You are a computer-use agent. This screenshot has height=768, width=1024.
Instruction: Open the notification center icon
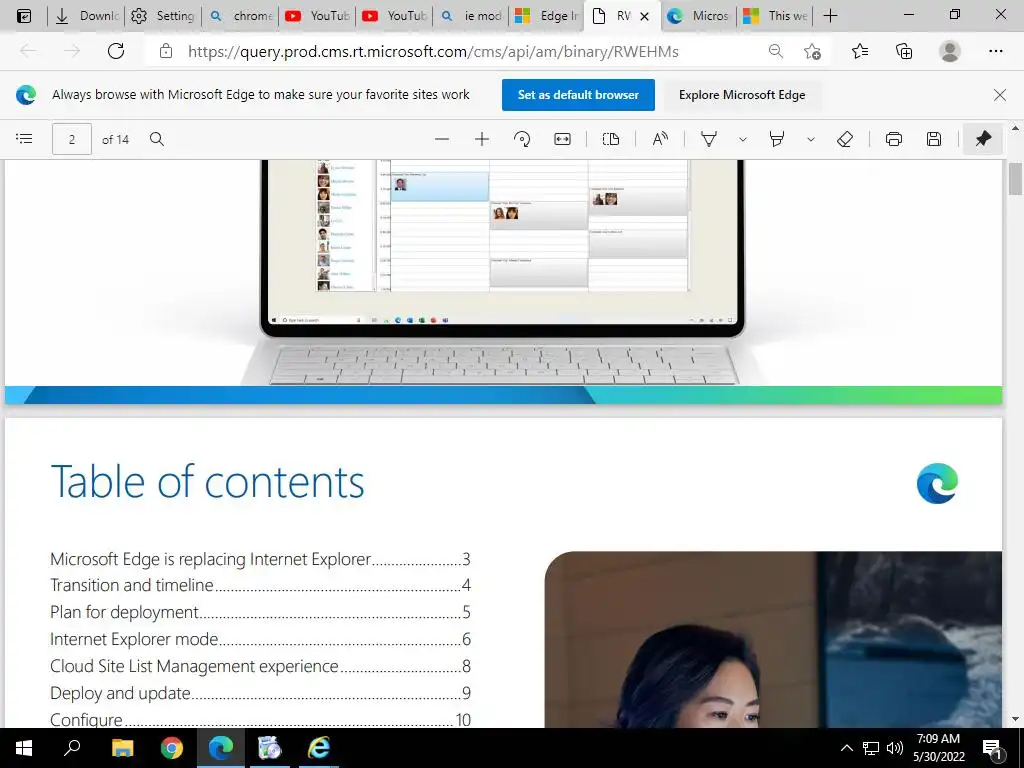pos(992,748)
